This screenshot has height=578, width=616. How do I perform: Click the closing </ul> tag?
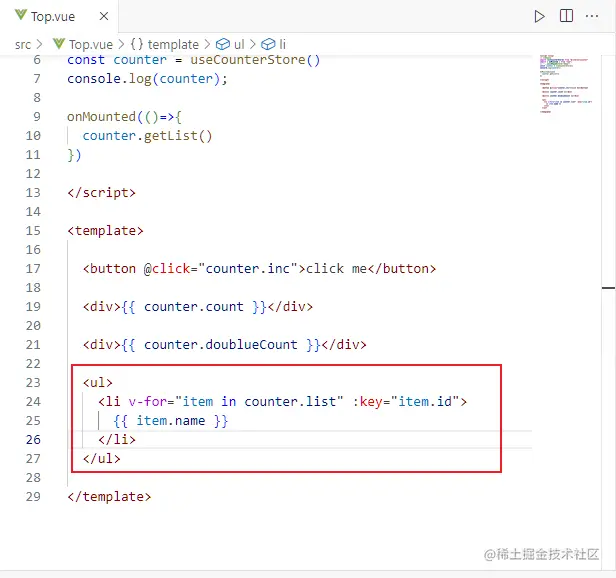coord(101,459)
